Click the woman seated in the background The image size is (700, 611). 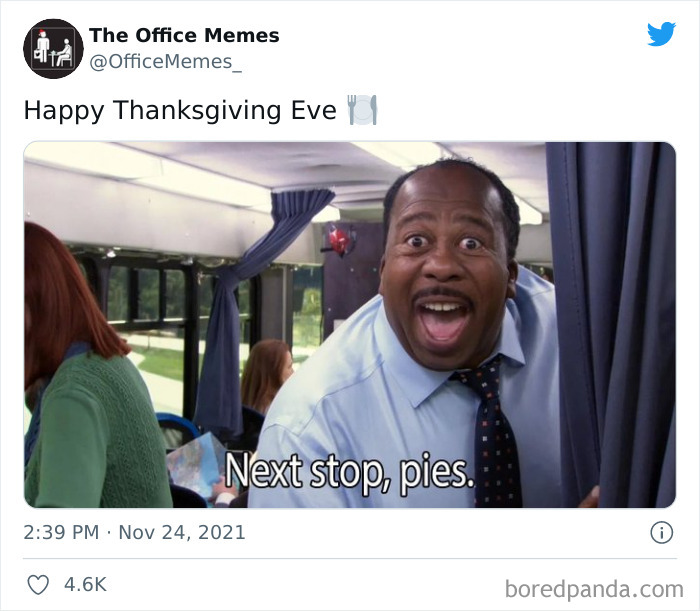tap(266, 374)
